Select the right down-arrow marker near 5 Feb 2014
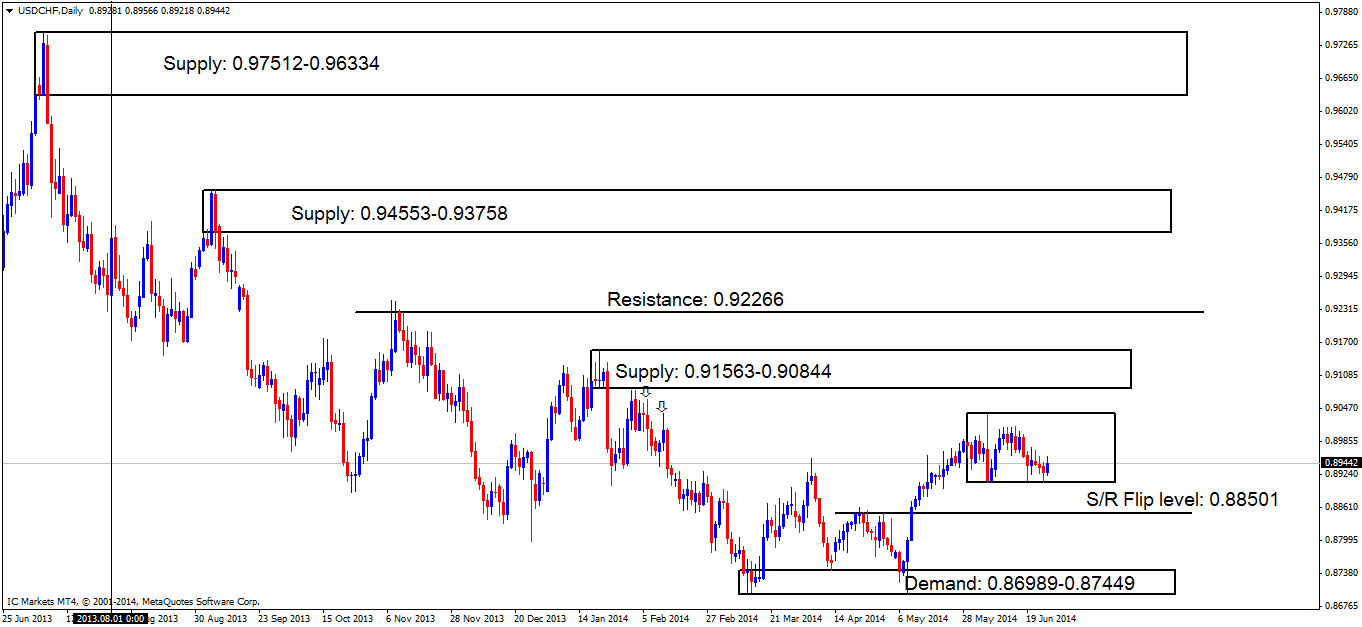The width and height of the screenshot is (1362, 627). click(661, 406)
